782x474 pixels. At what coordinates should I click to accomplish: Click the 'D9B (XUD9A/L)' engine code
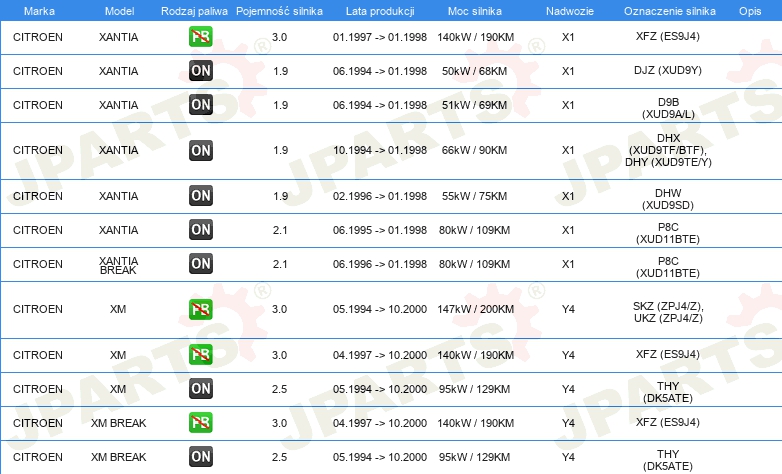pos(668,108)
